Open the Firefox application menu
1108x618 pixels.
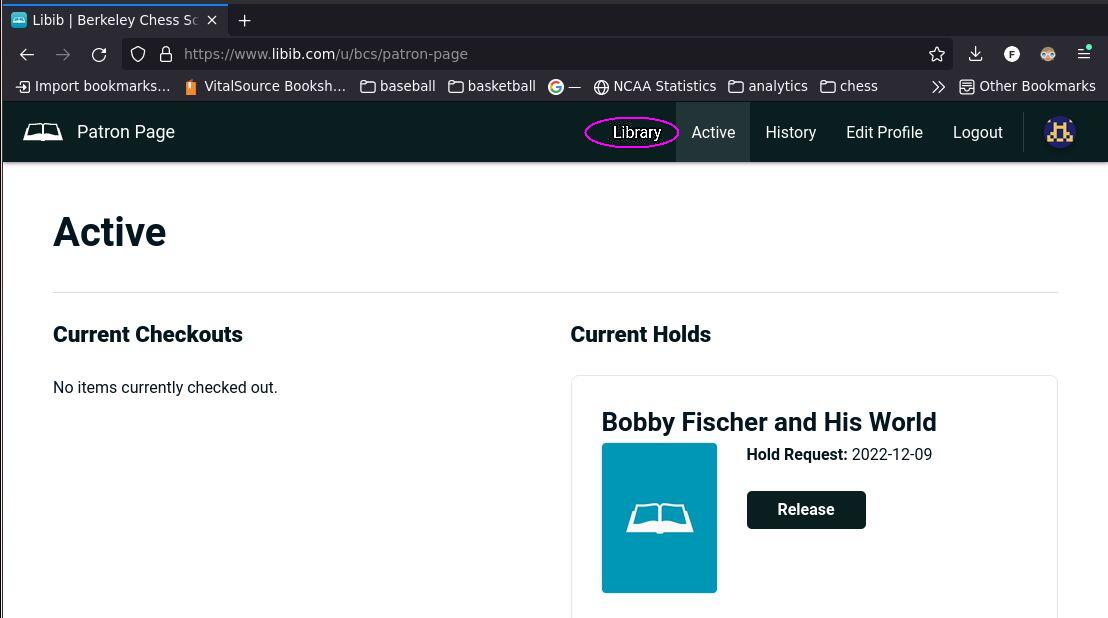tap(1084, 54)
